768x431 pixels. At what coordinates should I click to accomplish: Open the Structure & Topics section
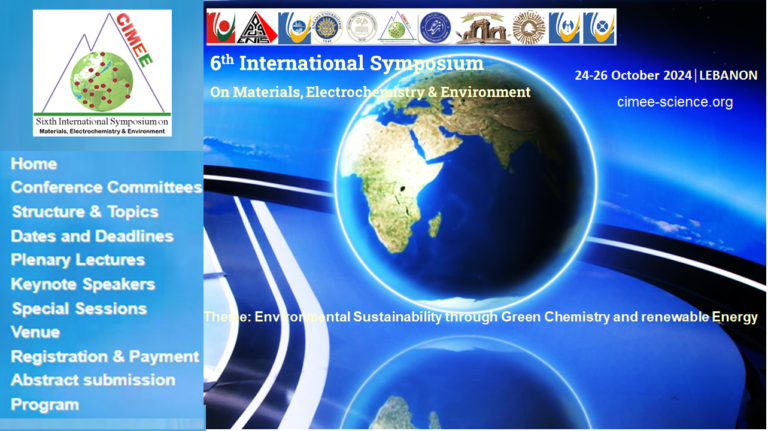(x=85, y=211)
